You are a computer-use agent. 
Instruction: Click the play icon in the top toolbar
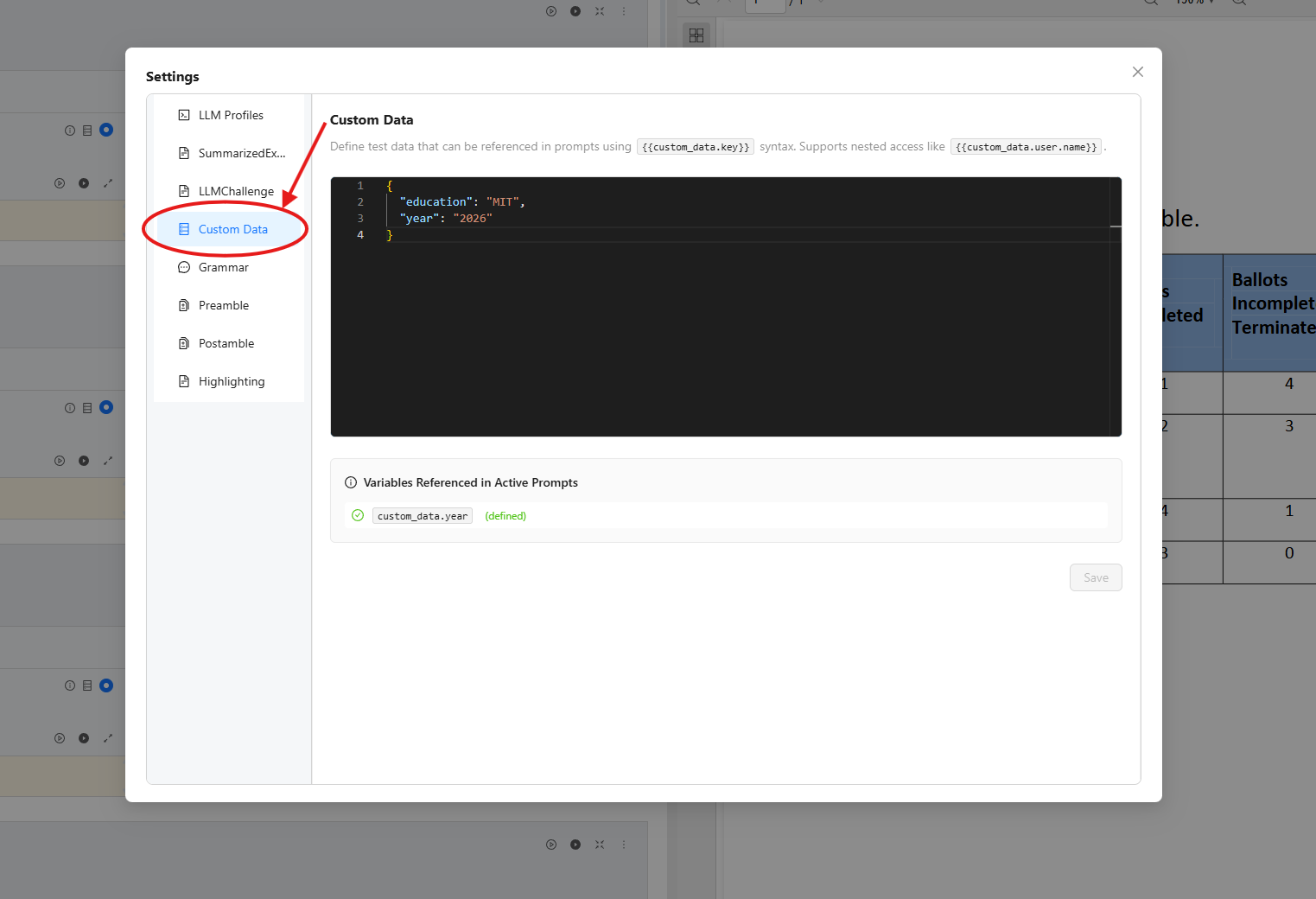pyautogui.click(x=551, y=11)
